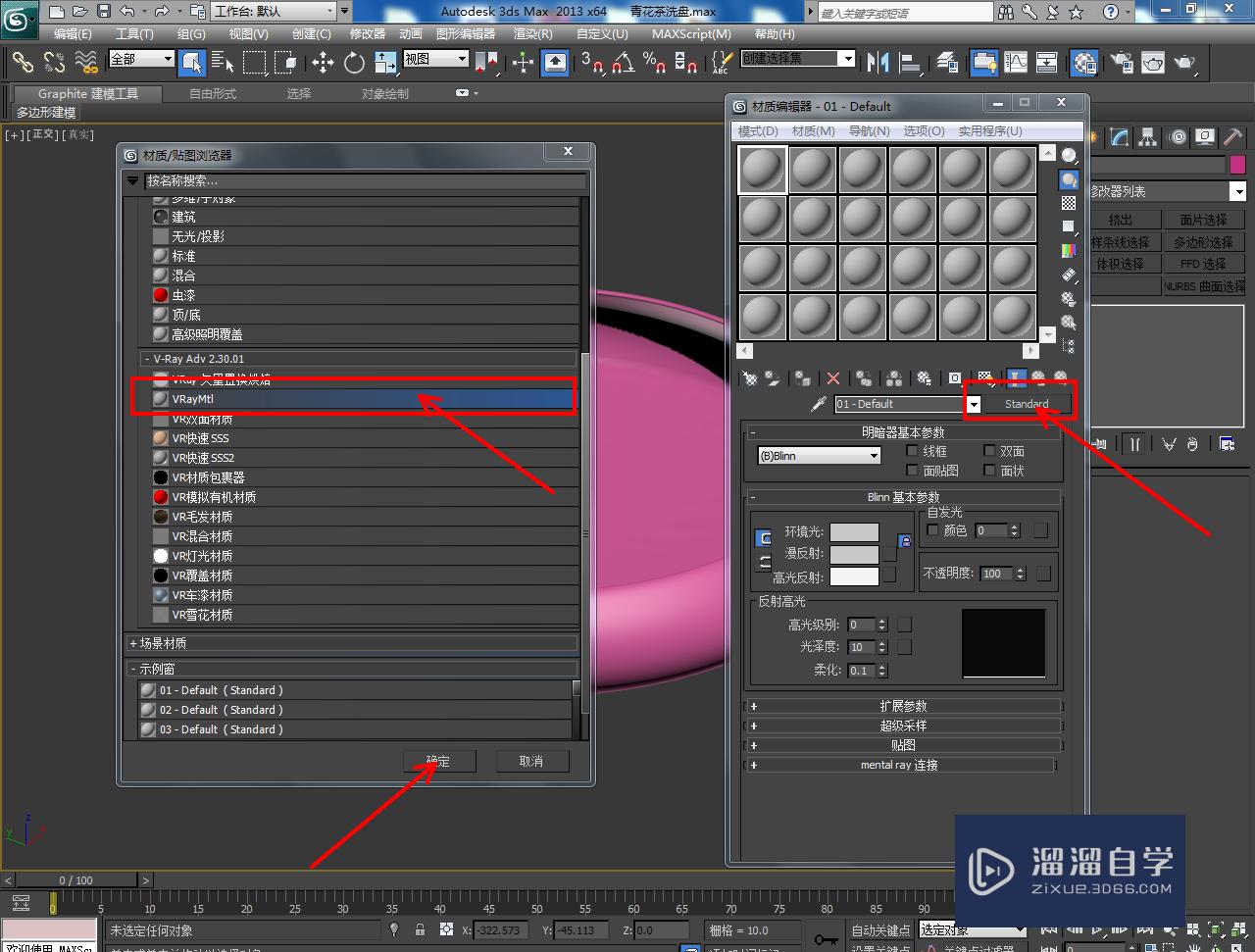Click the 自动关键点 auto key button
This screenshot has width=1255, height=952.
tap(881, 930)
